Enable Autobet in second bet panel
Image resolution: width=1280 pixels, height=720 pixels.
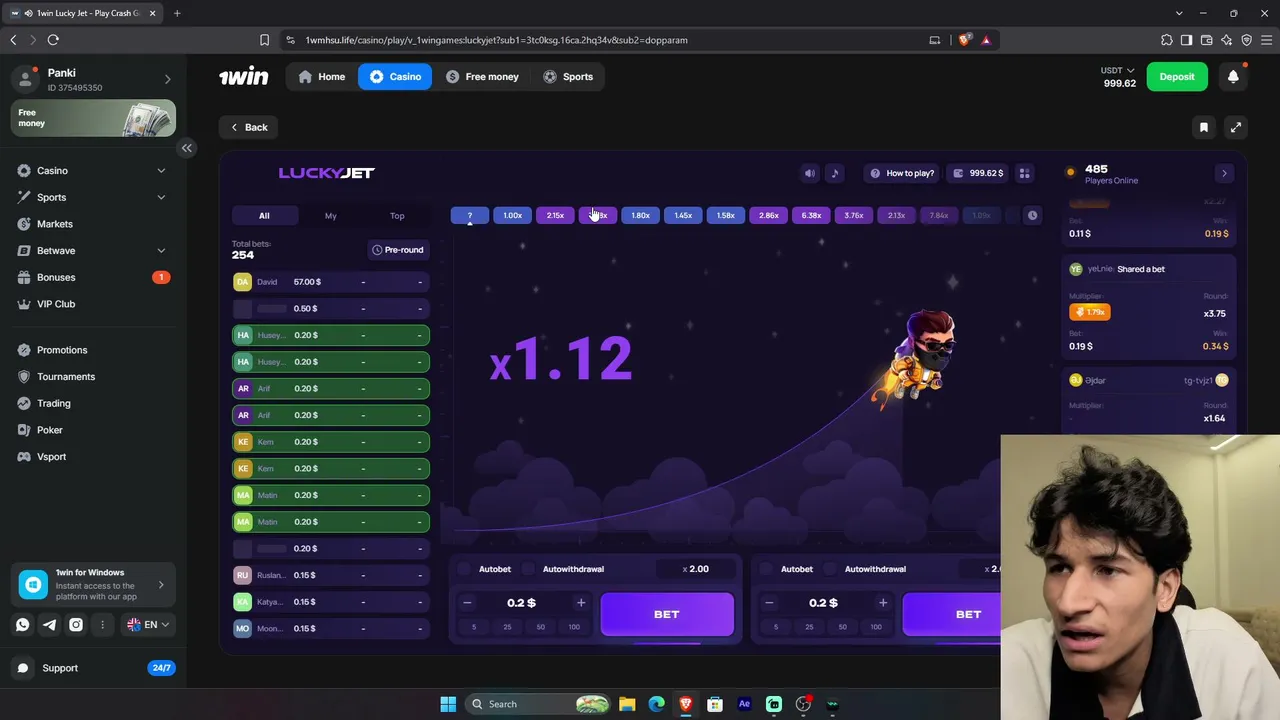(x=766, y=569)
